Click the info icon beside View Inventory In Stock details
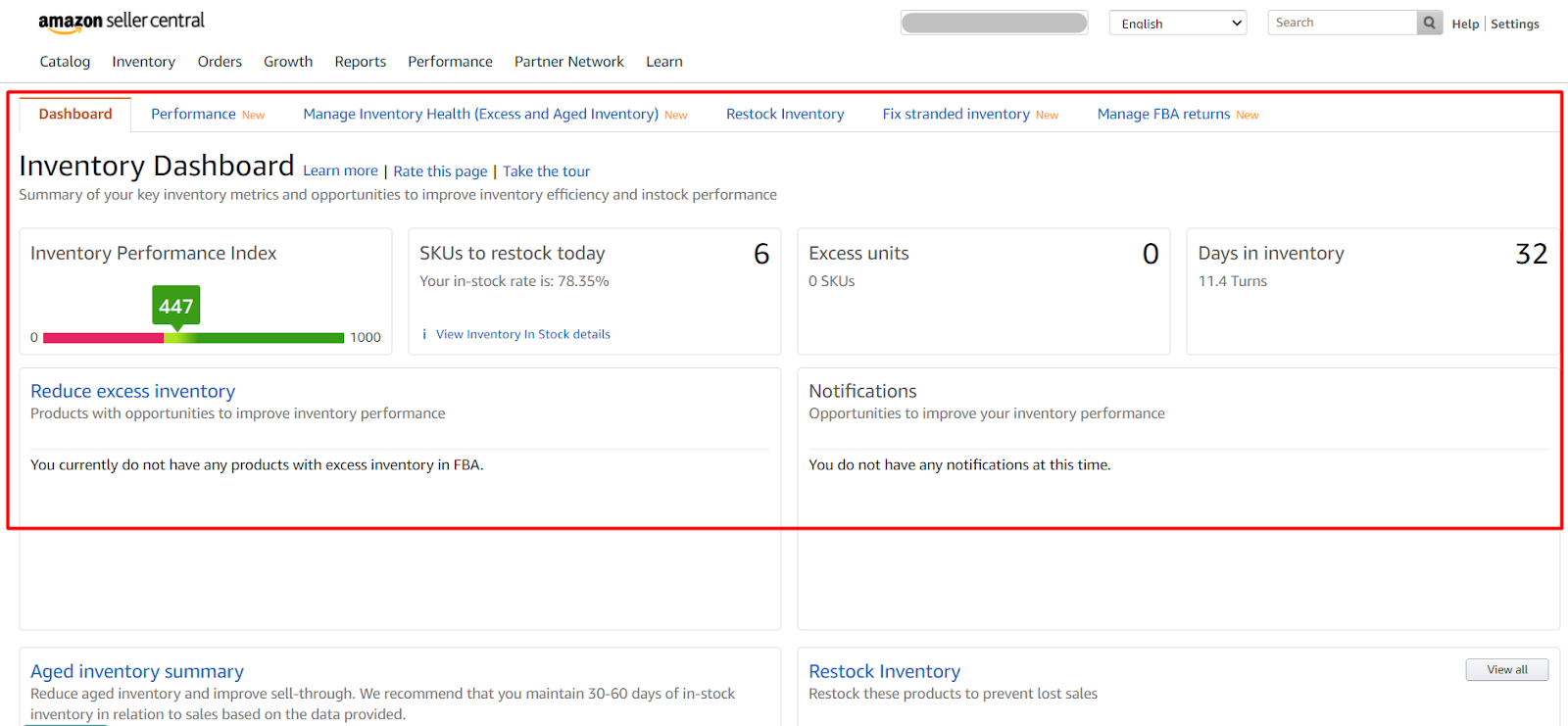1568x726 pixels. pyautogui.click(x=424, y=334)
